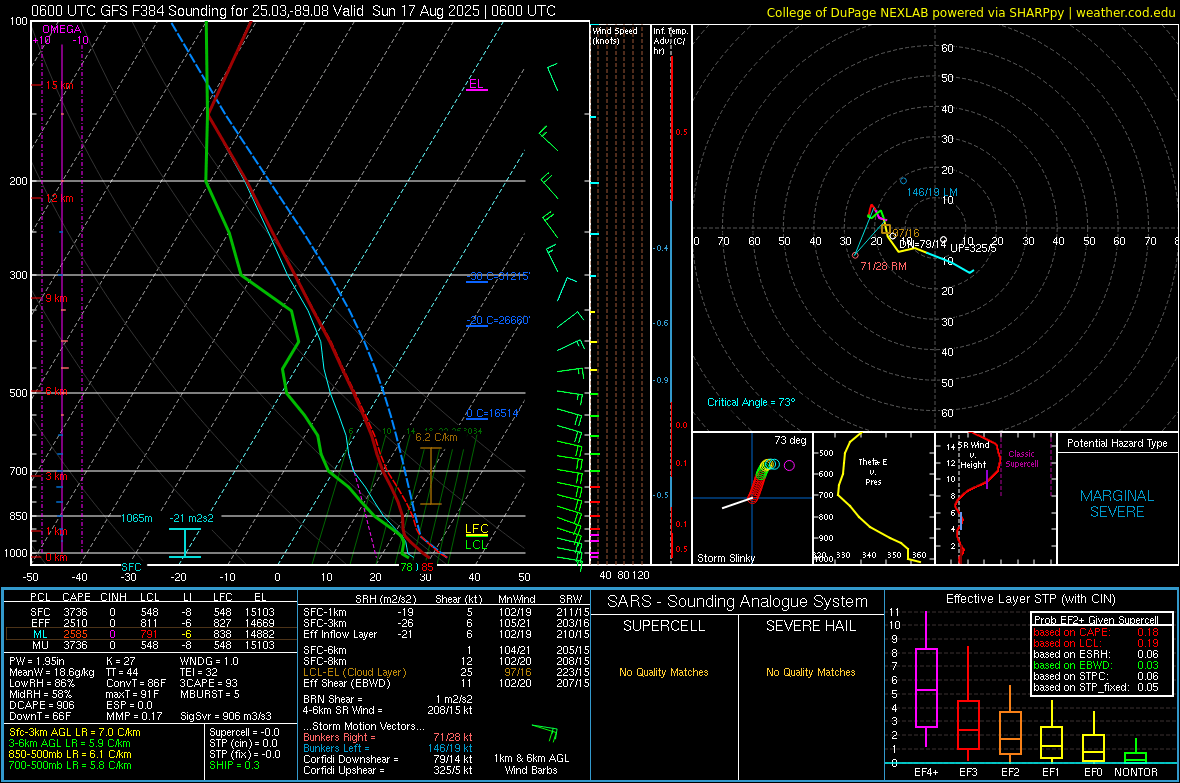Click the surface dewpoint value 78
The image size is (1180, 783).
(x=406, y=567)
